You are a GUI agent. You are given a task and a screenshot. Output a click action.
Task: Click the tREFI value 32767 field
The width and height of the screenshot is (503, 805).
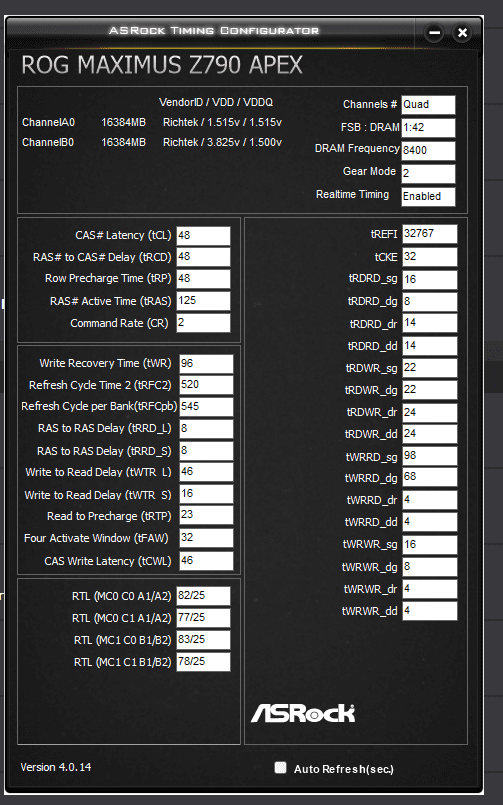click(x=430, y=234)
